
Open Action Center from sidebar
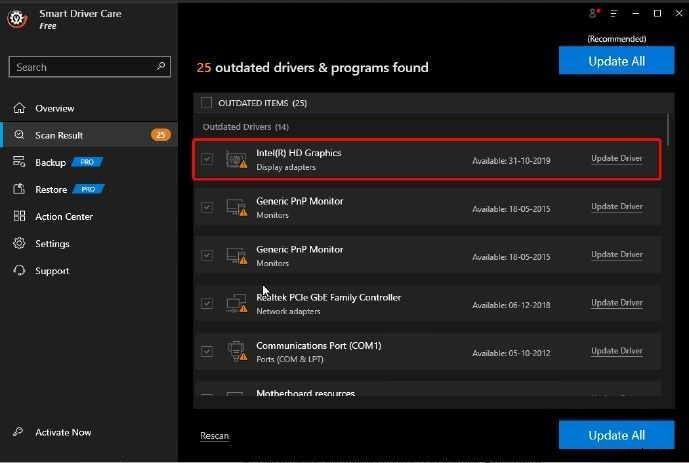[89, 216]
